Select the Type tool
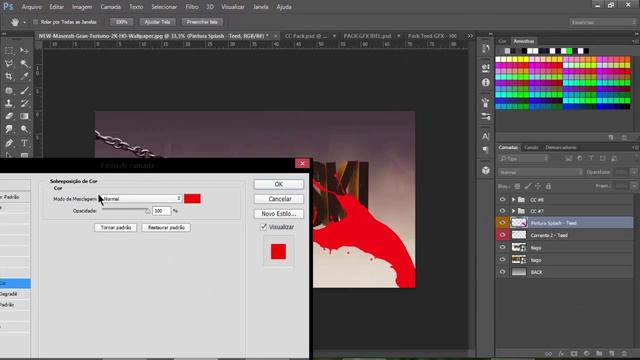Viewport: 640px width, 360px height. 24,143
